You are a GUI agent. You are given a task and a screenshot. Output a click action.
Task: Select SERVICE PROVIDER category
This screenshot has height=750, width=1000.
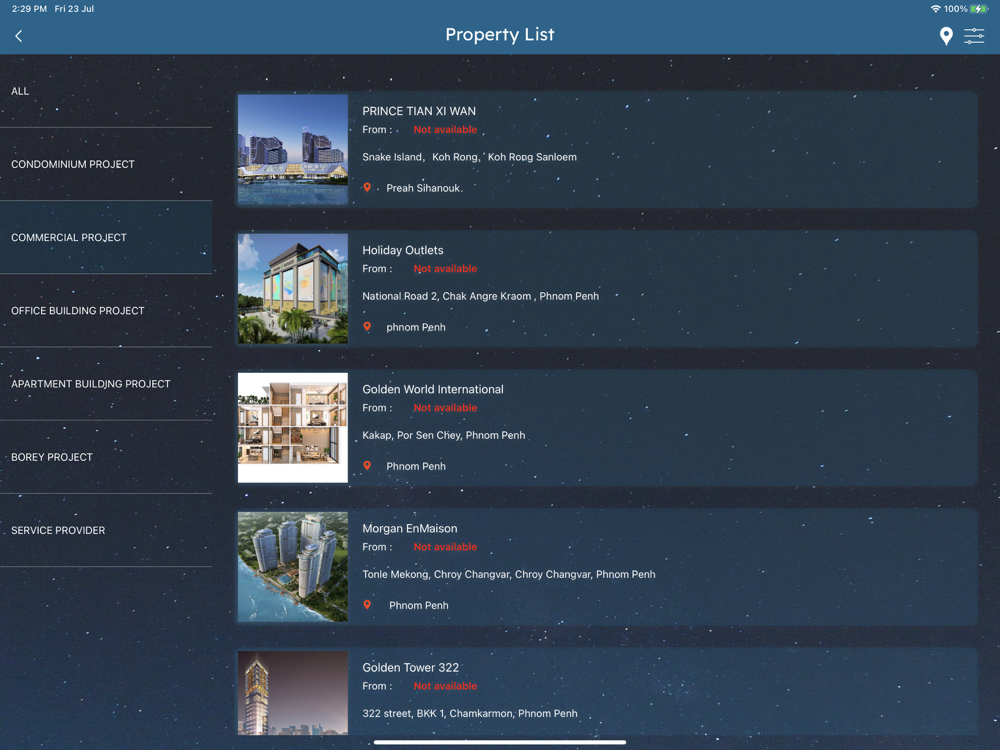[x=107, y=531]
